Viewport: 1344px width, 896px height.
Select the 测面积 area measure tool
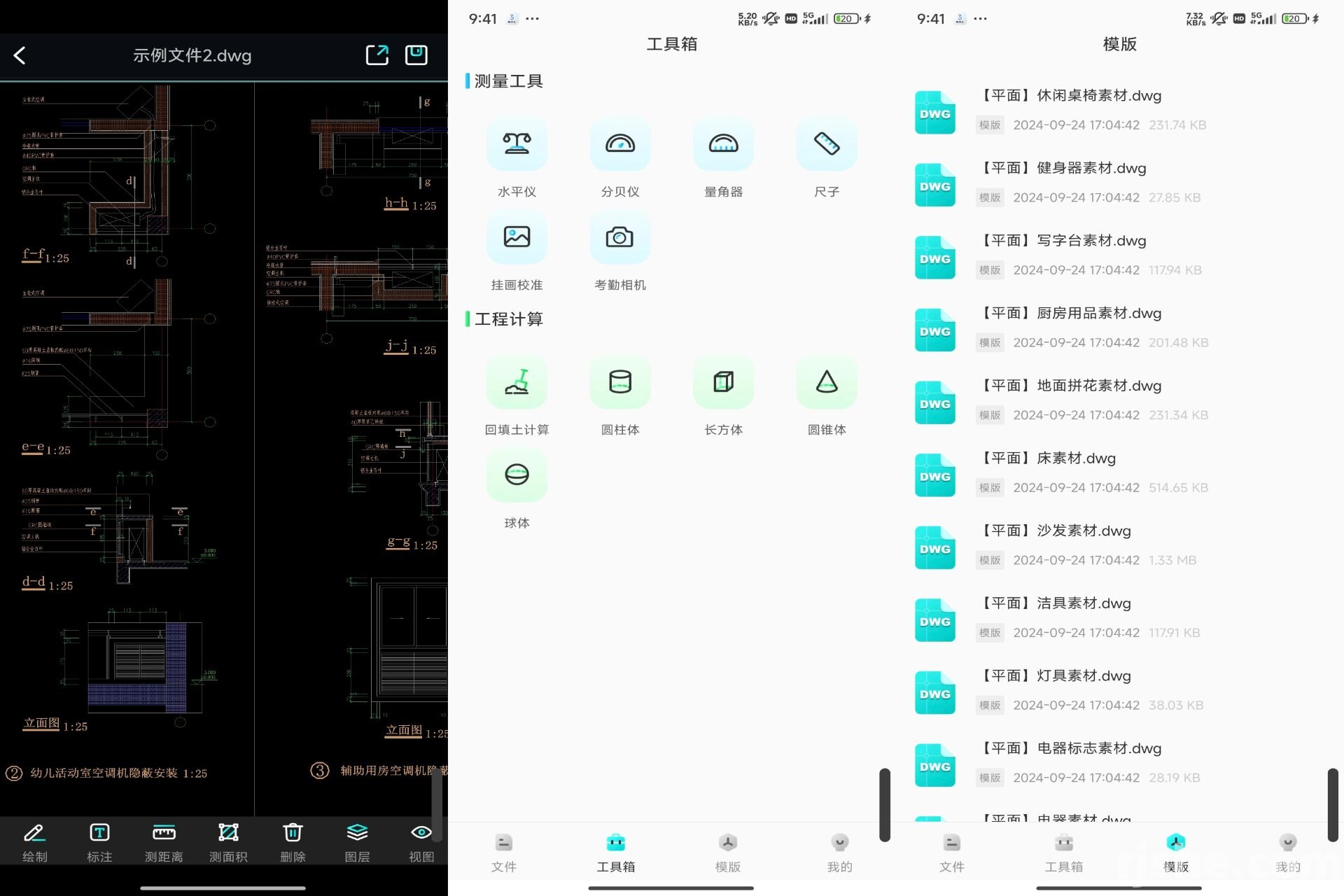(x=228, y=842)
